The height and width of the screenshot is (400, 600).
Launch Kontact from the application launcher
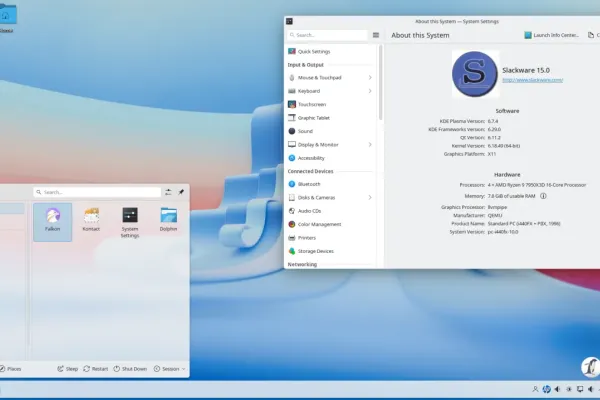click(91, 220)
